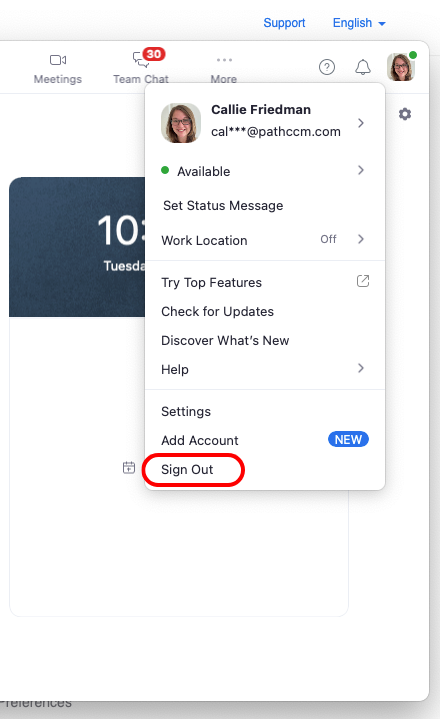Open the settings gear icon
440x719 pixels.
pos(405,114)
